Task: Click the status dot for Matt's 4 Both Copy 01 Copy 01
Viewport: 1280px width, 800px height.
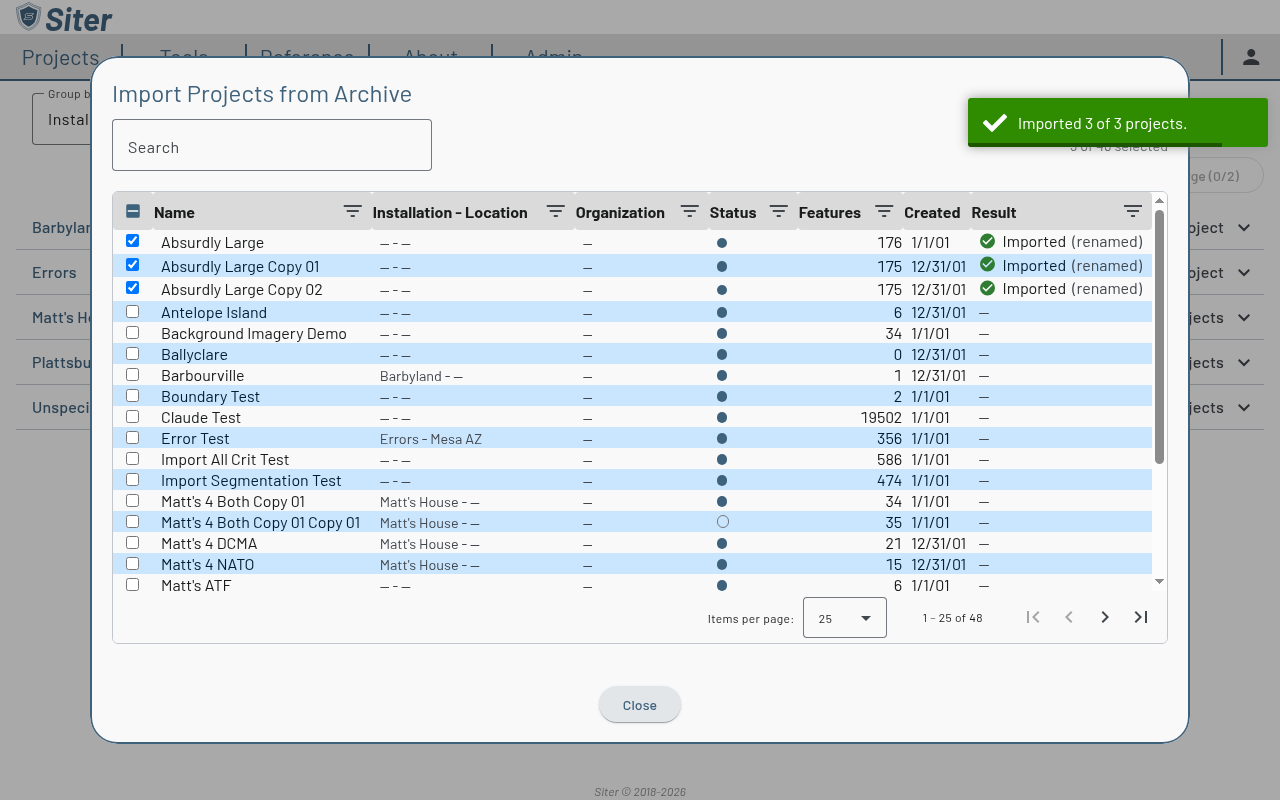Action: [723, 522]
